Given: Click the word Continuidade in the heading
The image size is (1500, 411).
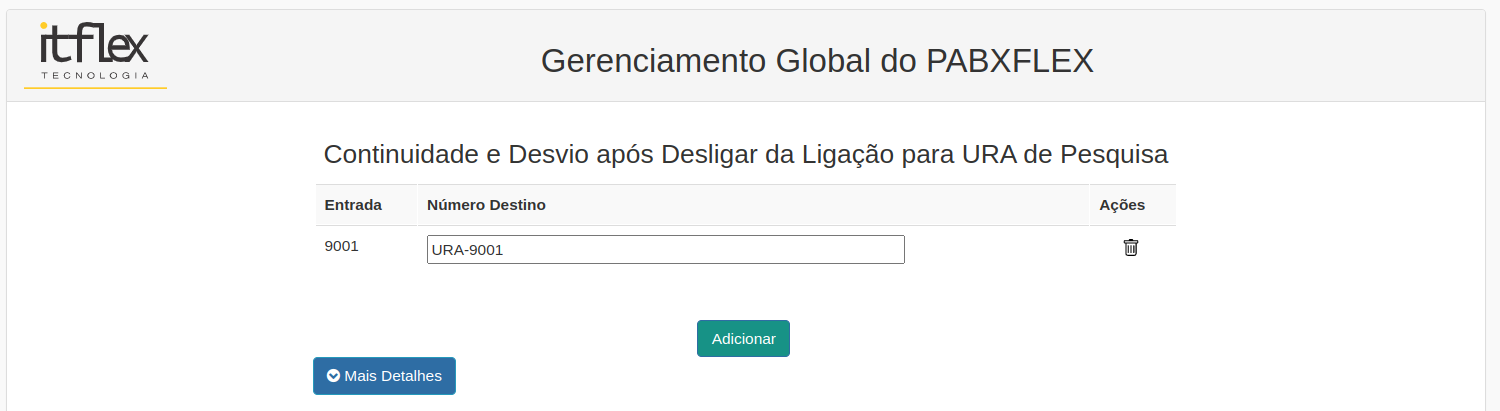Looking at the screenshot, I should (x=401, y=155).
